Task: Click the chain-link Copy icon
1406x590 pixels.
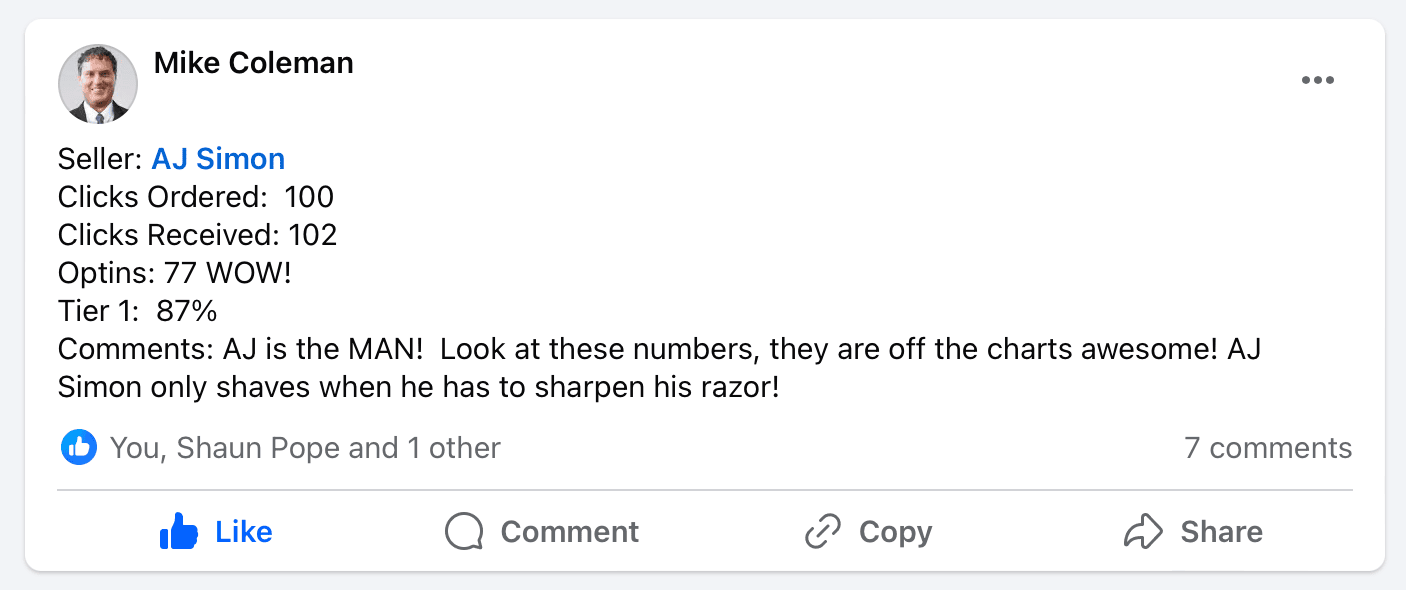Action: pyautogui.click(x=822, y=531)
